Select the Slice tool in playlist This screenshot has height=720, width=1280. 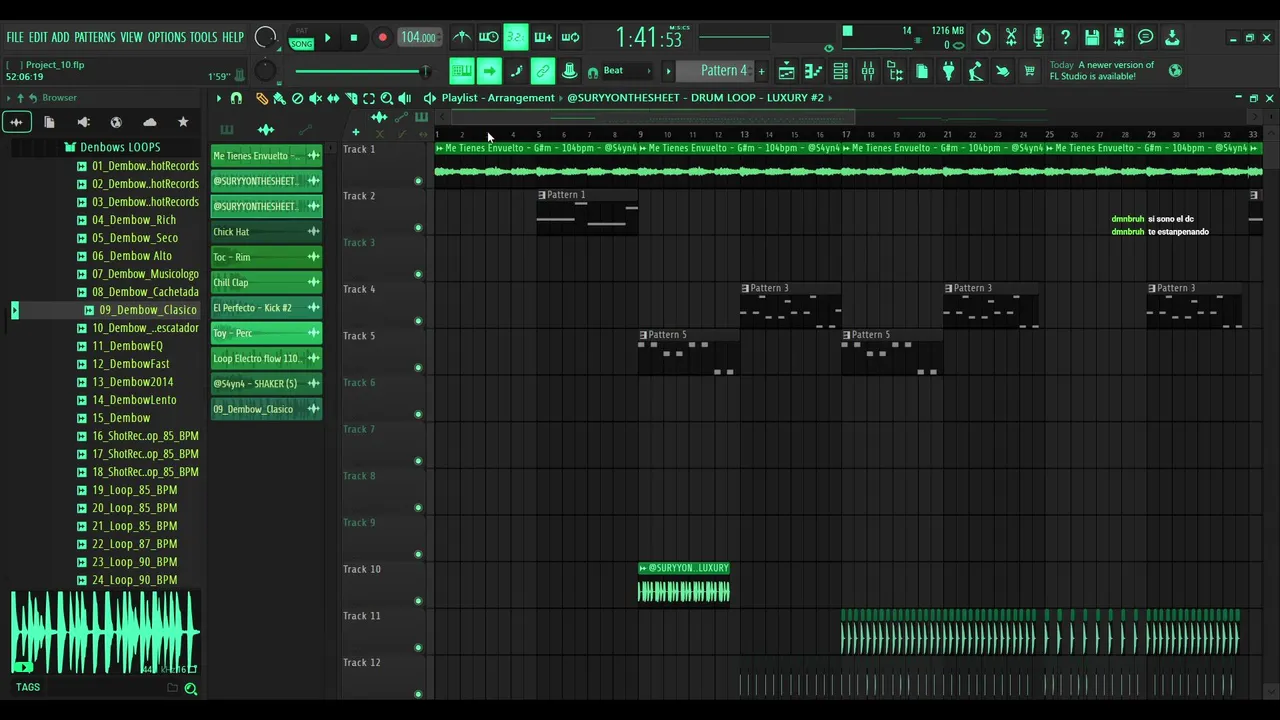352,98
